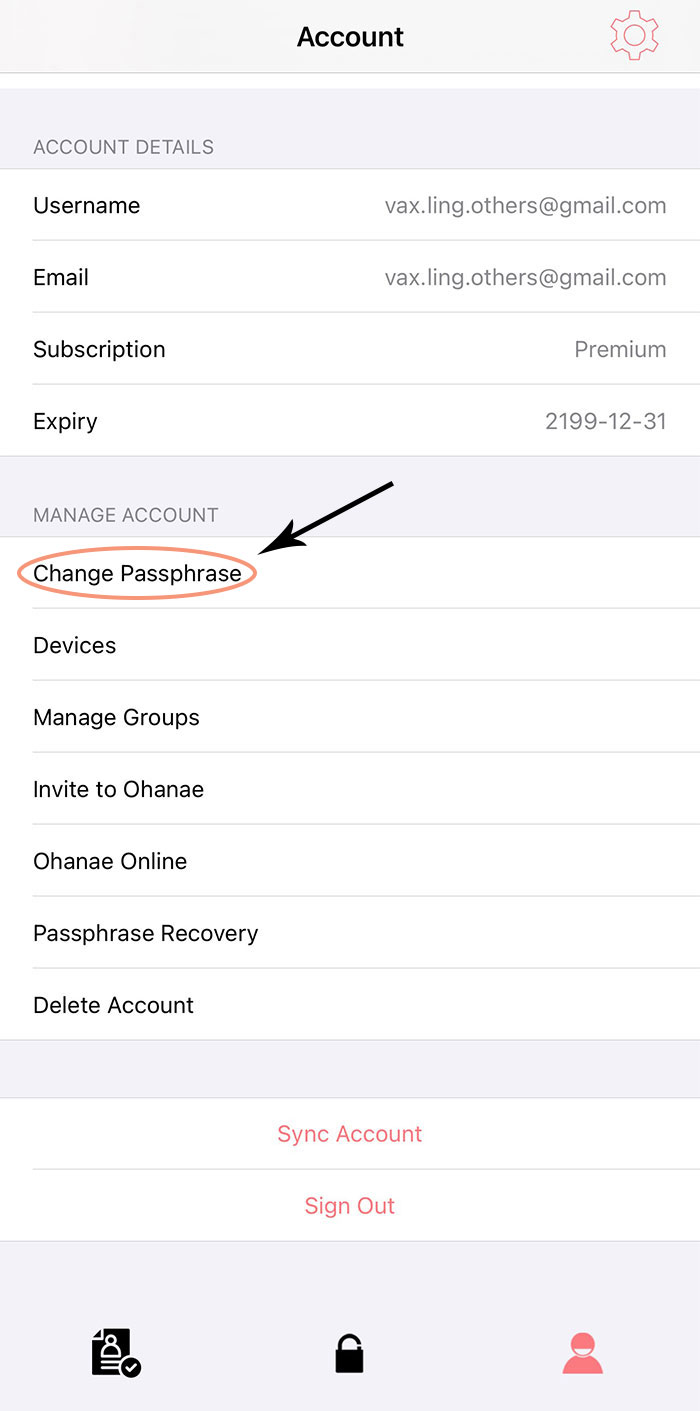Open the documents tab with checkmark icon

pyautogui.click(x=116, y=1353)
